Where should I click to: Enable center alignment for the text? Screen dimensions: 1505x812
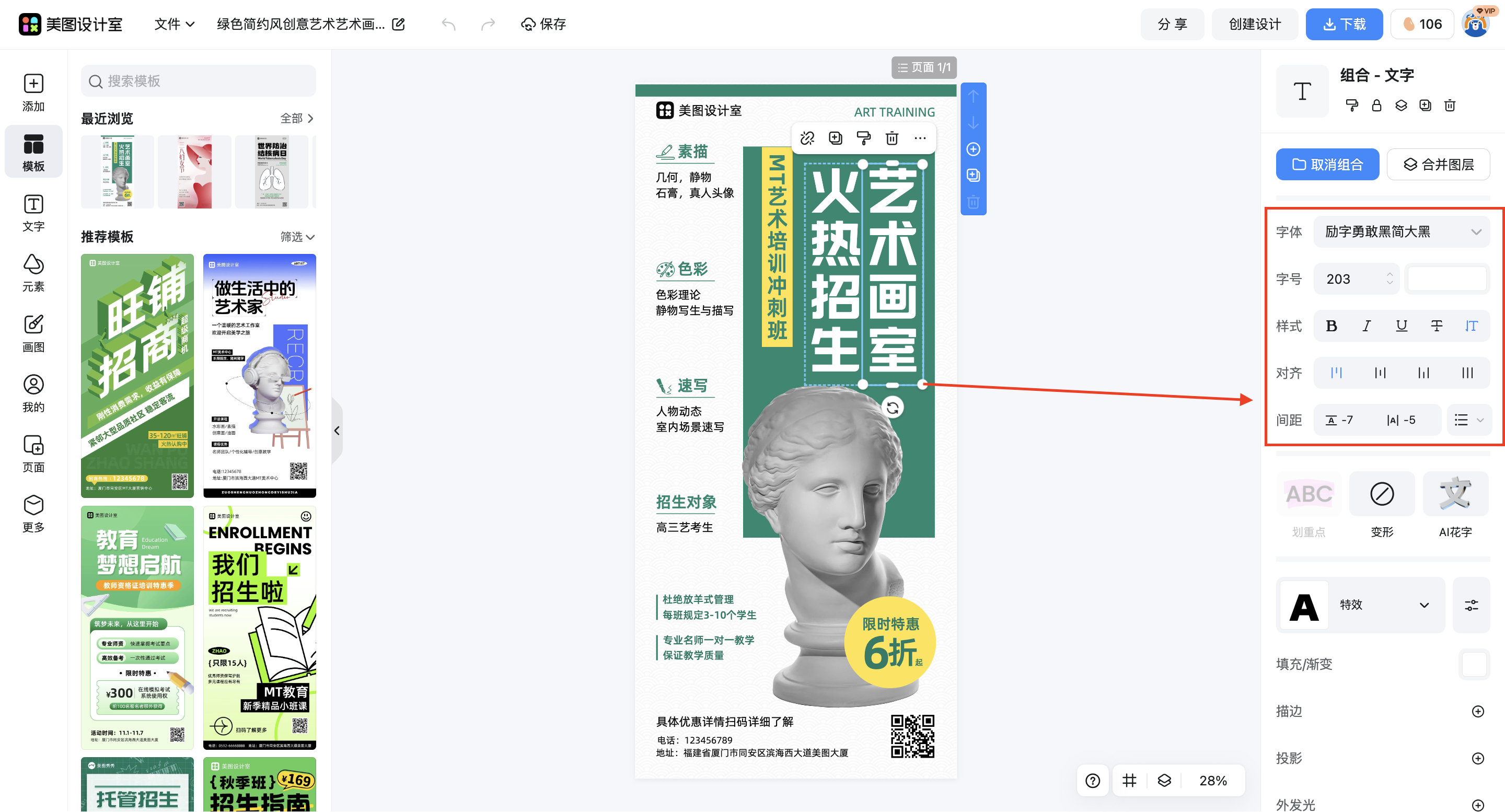click(x=1380, y=372)
